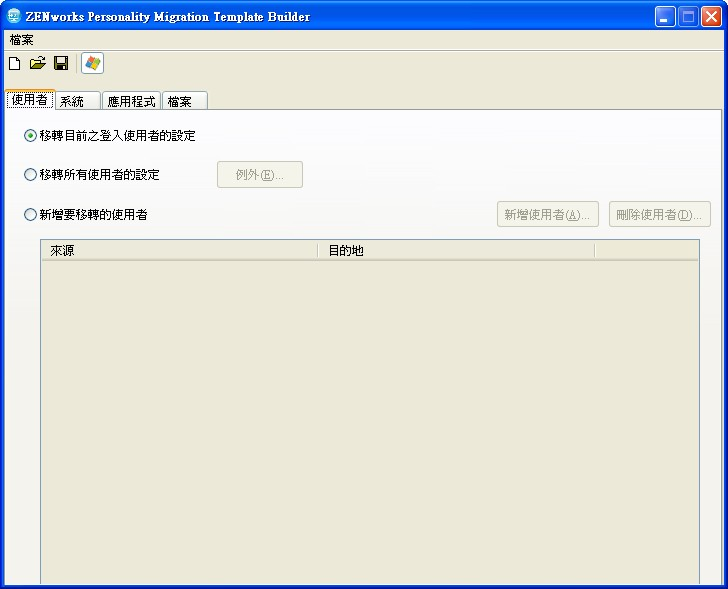Click the 目的地 column header
This screenshot has width=728, height=589.
point(456,251)
